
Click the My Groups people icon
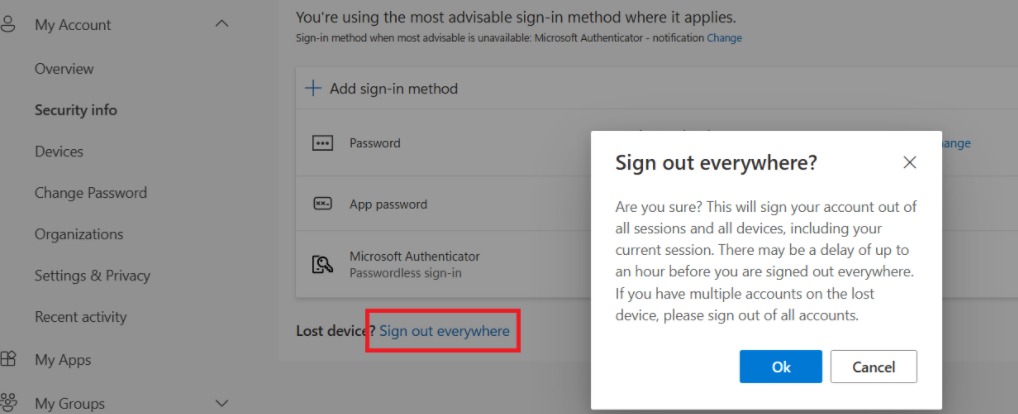[9, 403]
